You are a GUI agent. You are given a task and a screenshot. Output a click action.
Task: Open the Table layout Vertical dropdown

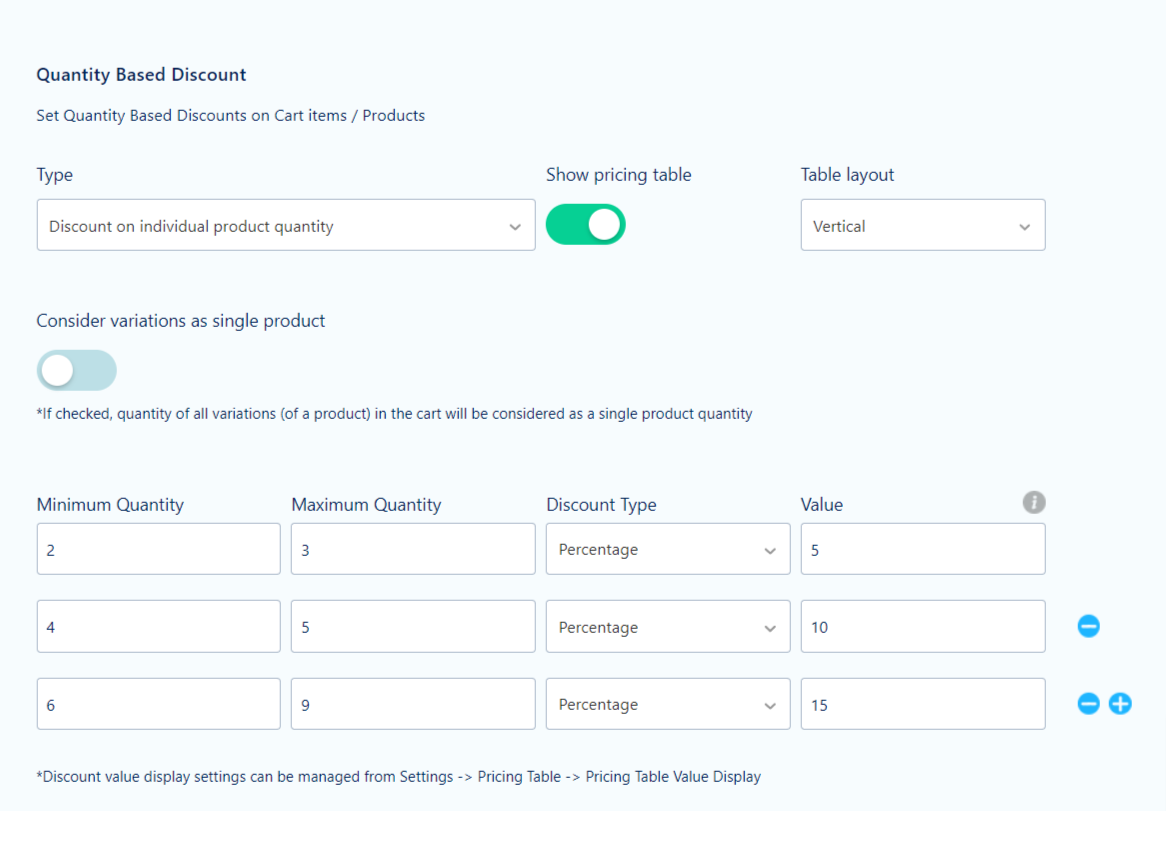coord(923,225)
